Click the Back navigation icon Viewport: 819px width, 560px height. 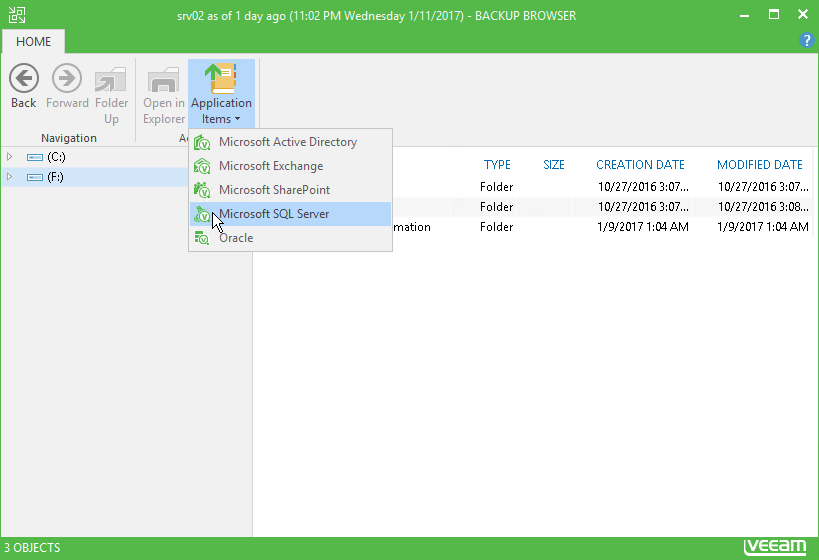(x=24, y=79)
